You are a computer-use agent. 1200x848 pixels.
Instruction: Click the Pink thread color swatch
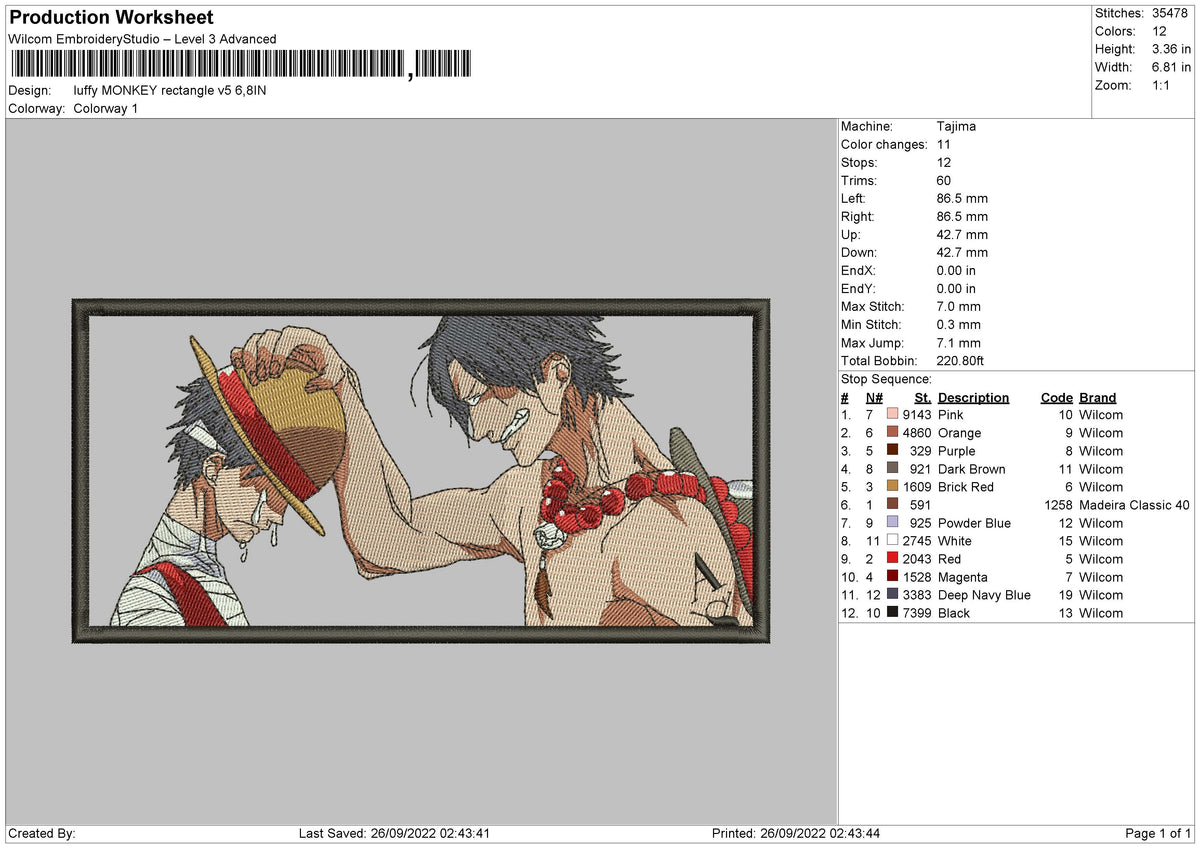(x=892, y=415)
